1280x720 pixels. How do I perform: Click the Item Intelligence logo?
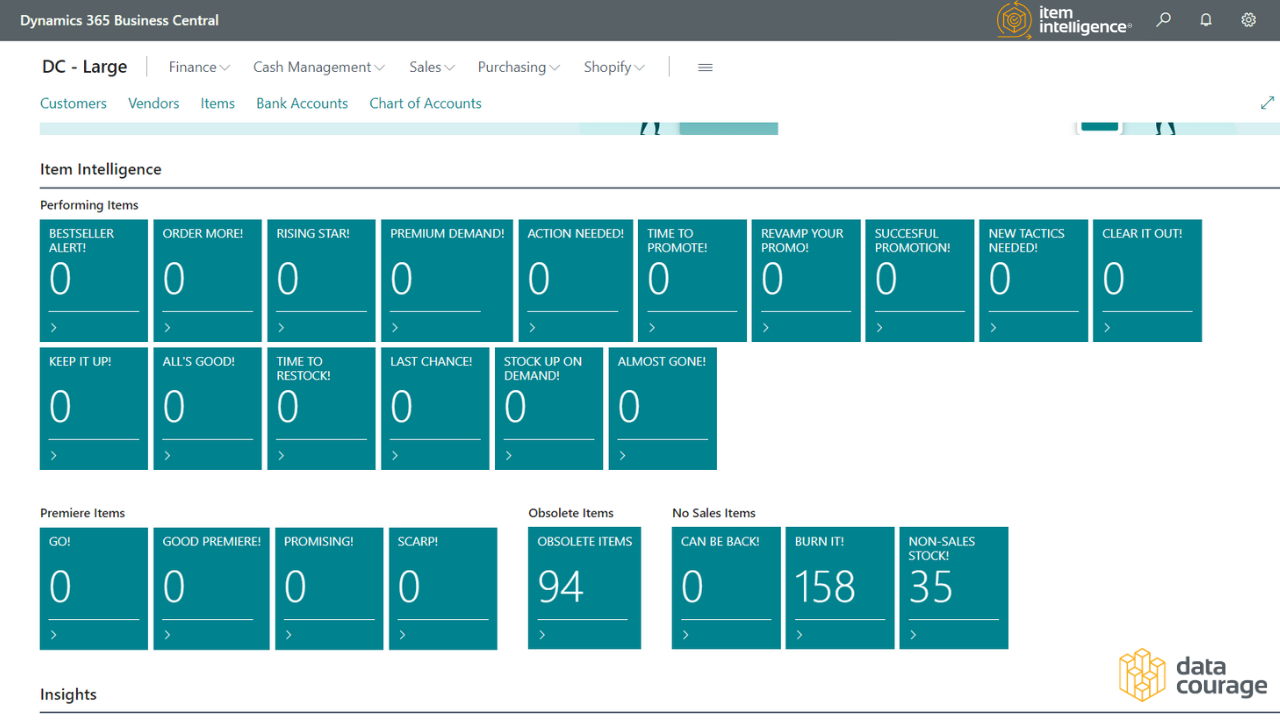coord(1064,20)
